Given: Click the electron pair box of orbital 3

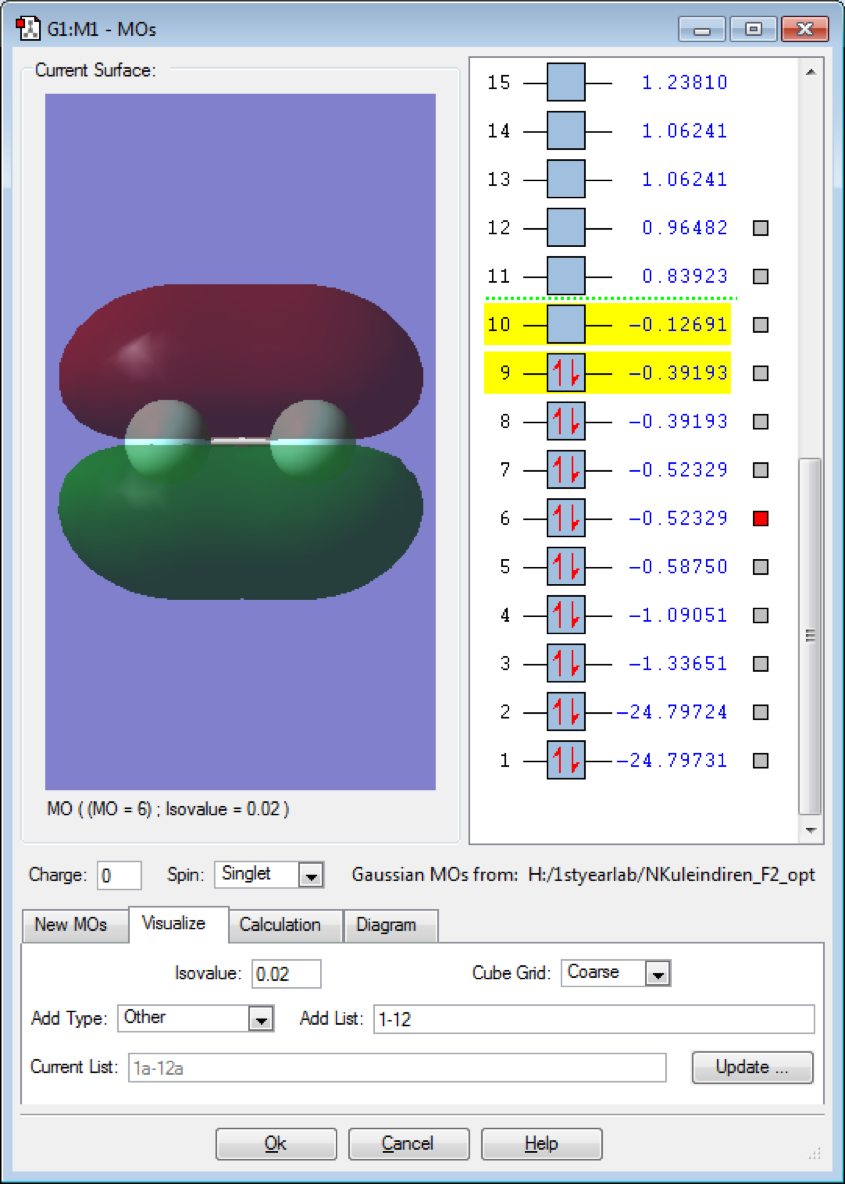Looking at the screenshot, I should (566, 663).
